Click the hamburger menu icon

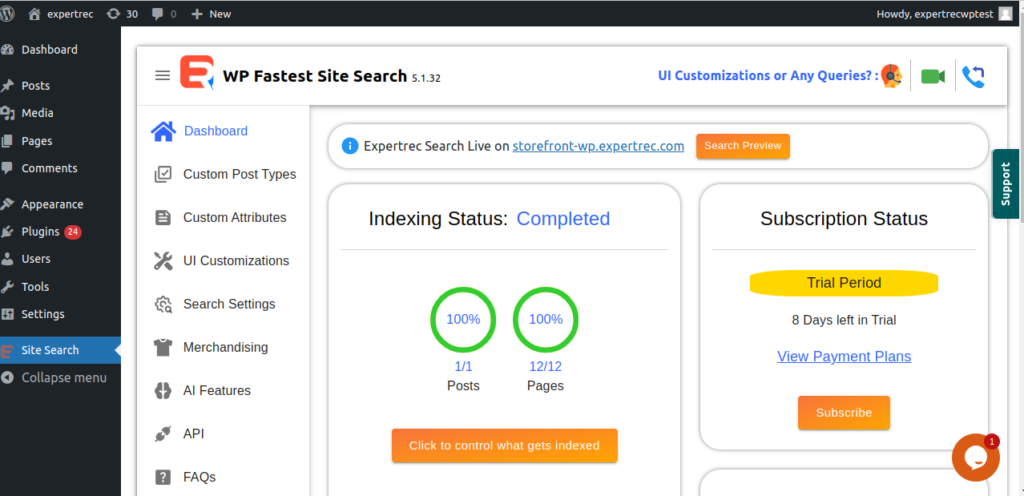pos(162,75)
